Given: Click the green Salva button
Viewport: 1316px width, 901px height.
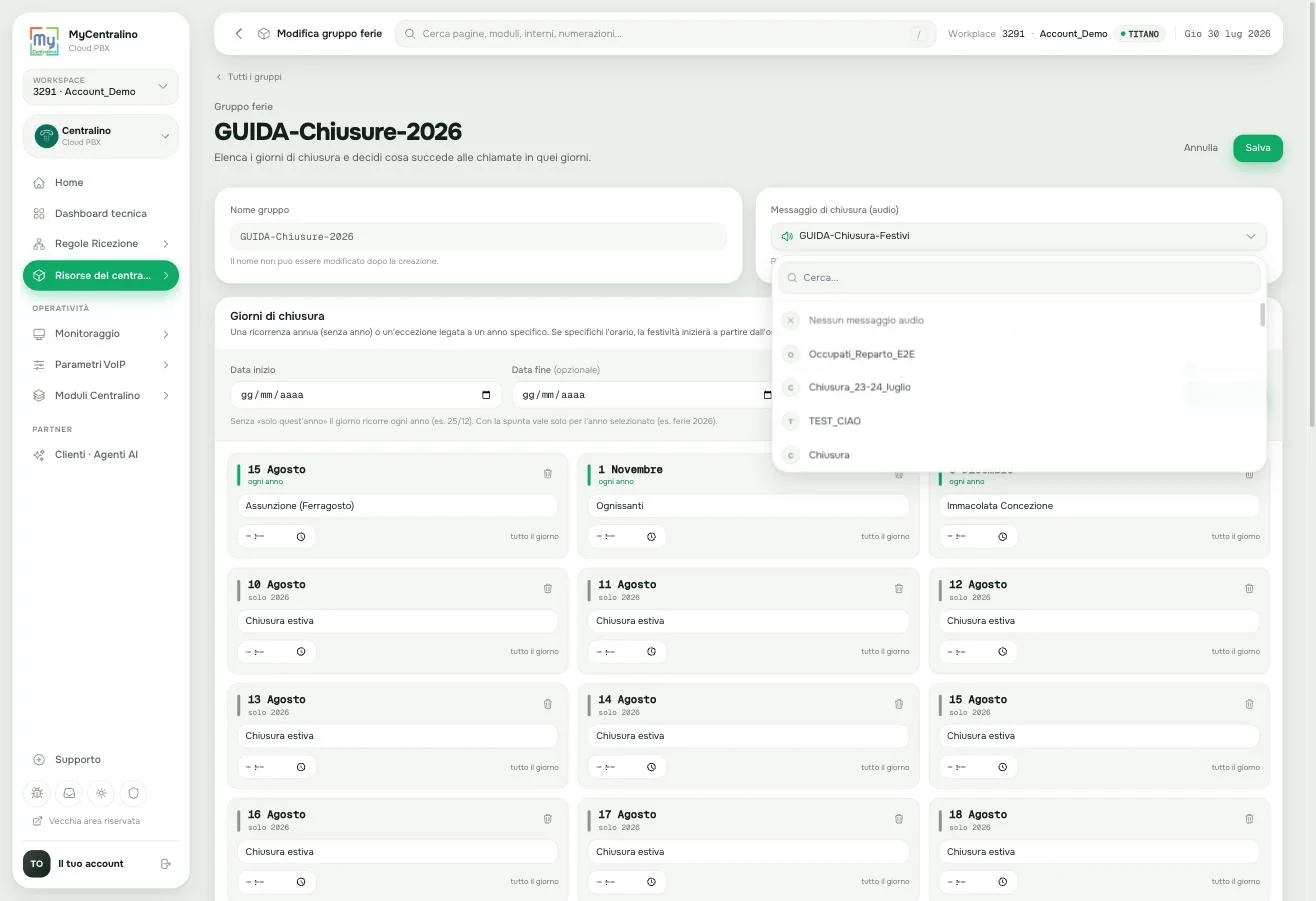Looking at the screenshot, I should [1257, 148].
